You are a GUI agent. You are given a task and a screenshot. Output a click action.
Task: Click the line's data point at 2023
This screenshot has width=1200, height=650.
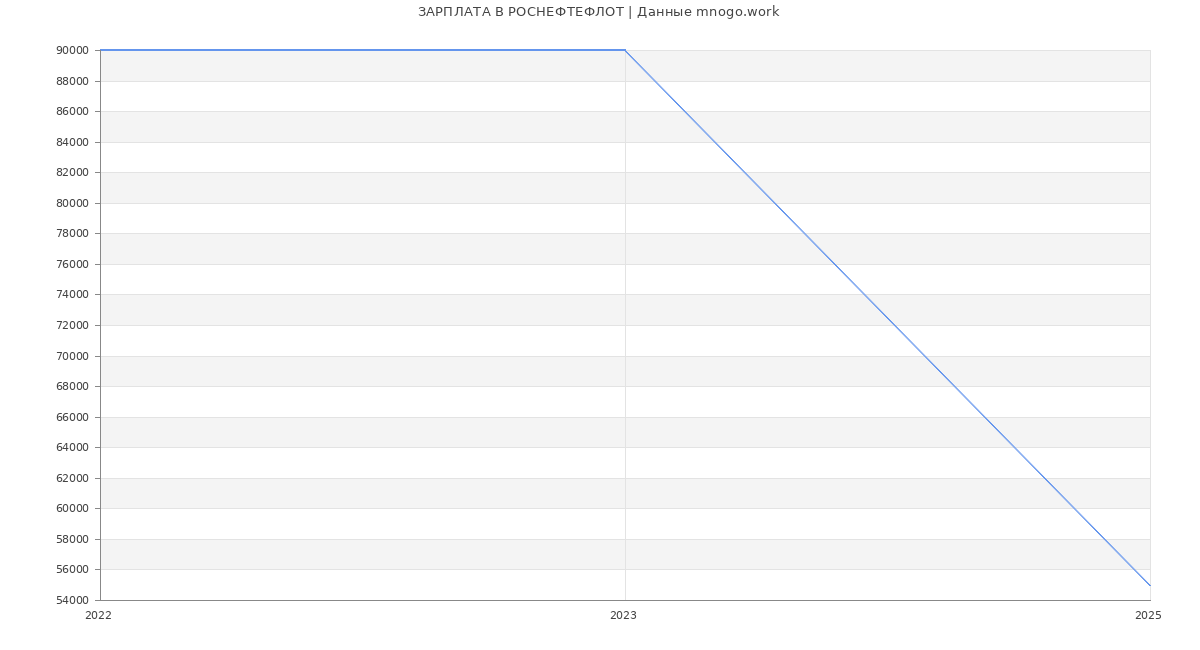pos(625,50)
